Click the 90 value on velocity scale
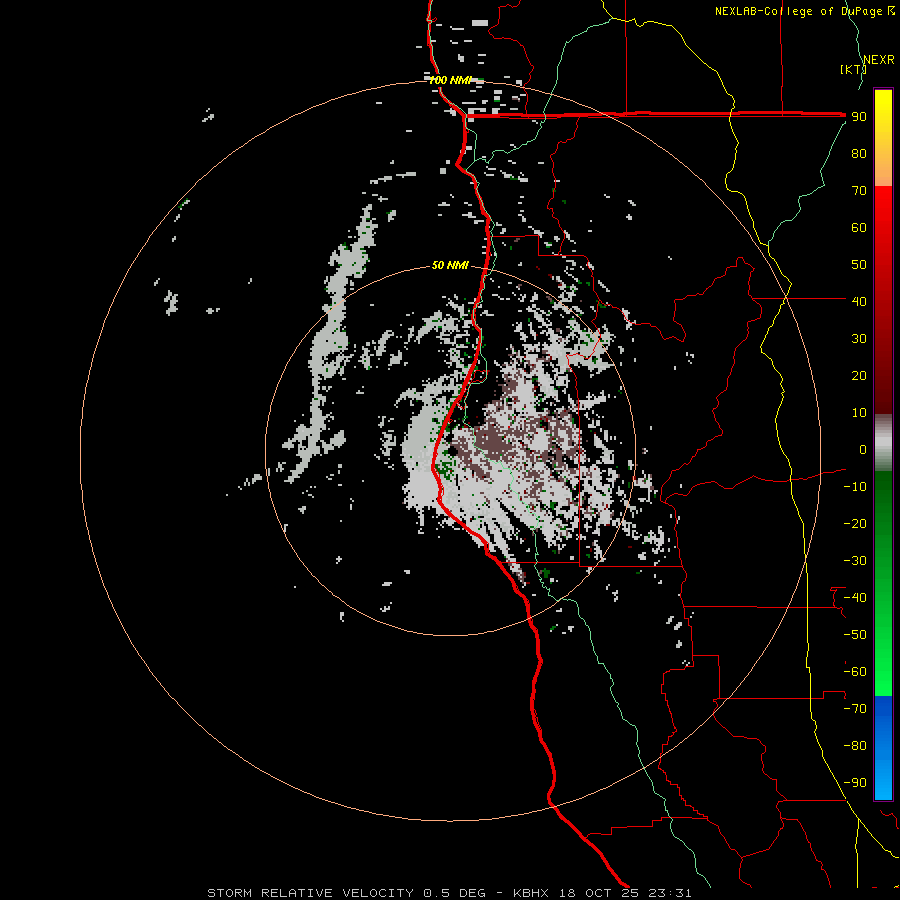This screenshot has height=900, width=900. [x=859, y=117]
